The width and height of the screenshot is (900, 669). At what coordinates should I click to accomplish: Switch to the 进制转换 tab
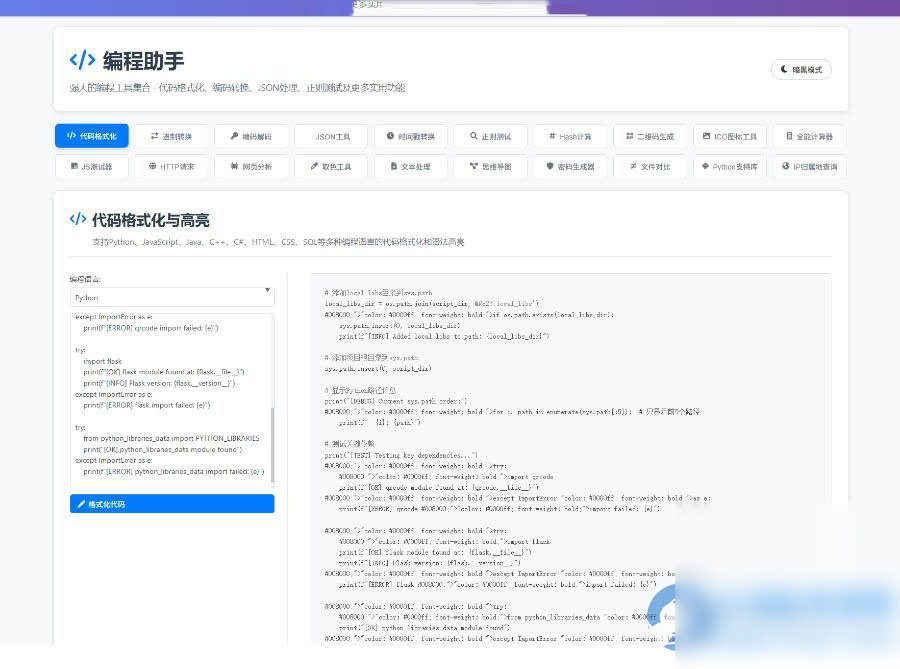(x=170, y=136)
